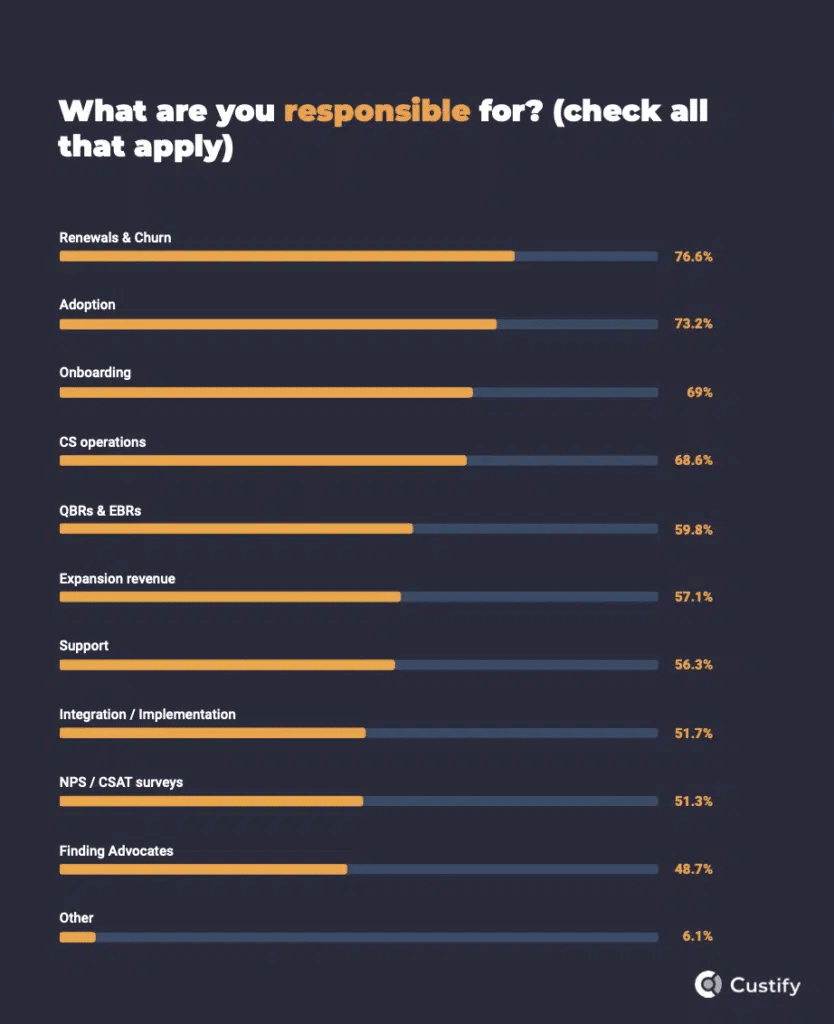Viewport: 834px width, 1024px height.
Task: Click the Onboarding label
Action: (x=95, y=373)
